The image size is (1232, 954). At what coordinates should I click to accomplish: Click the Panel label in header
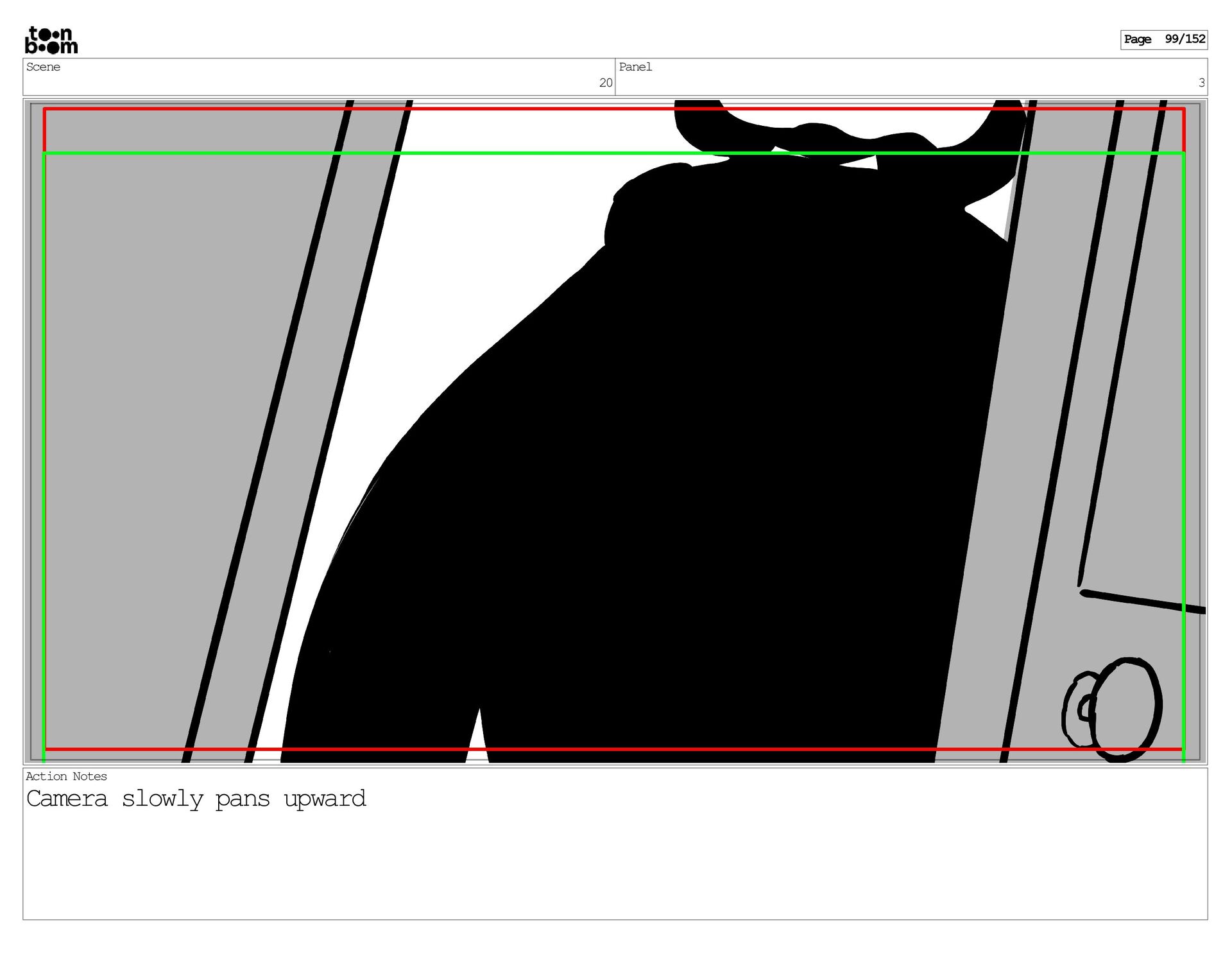[x=635, y=67]
